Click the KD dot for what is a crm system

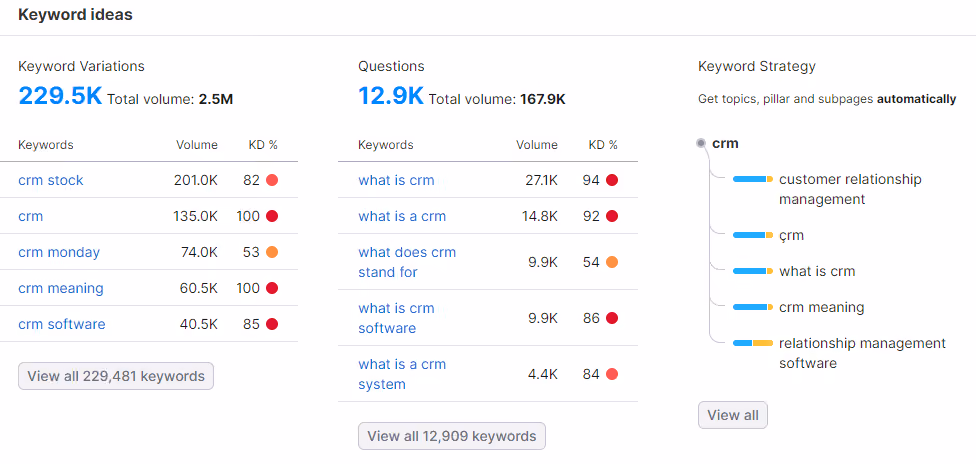click(x=612, y=374)
